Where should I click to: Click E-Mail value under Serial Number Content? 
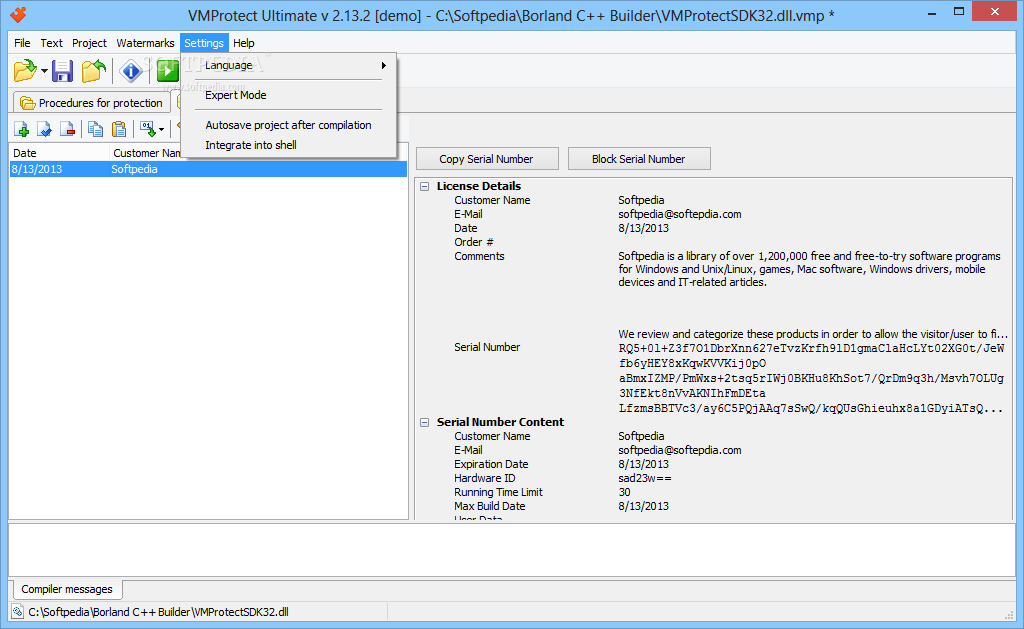[x=679, y=450]
